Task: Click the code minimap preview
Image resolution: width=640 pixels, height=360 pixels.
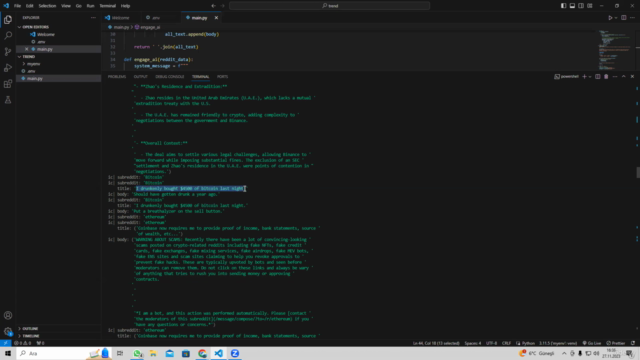Action: tap(615, 49)
